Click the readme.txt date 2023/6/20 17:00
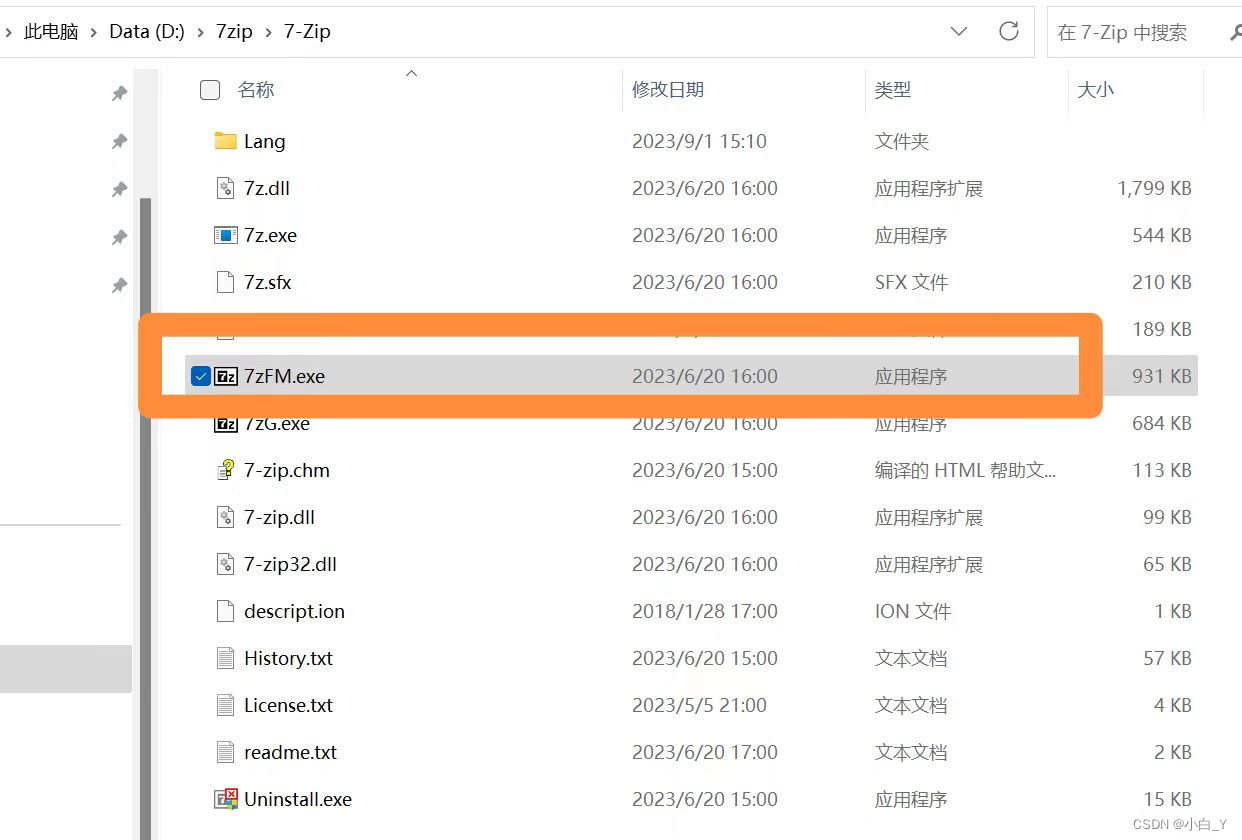Viewport: 1242px width, 840px height. (x=704, y=752)
